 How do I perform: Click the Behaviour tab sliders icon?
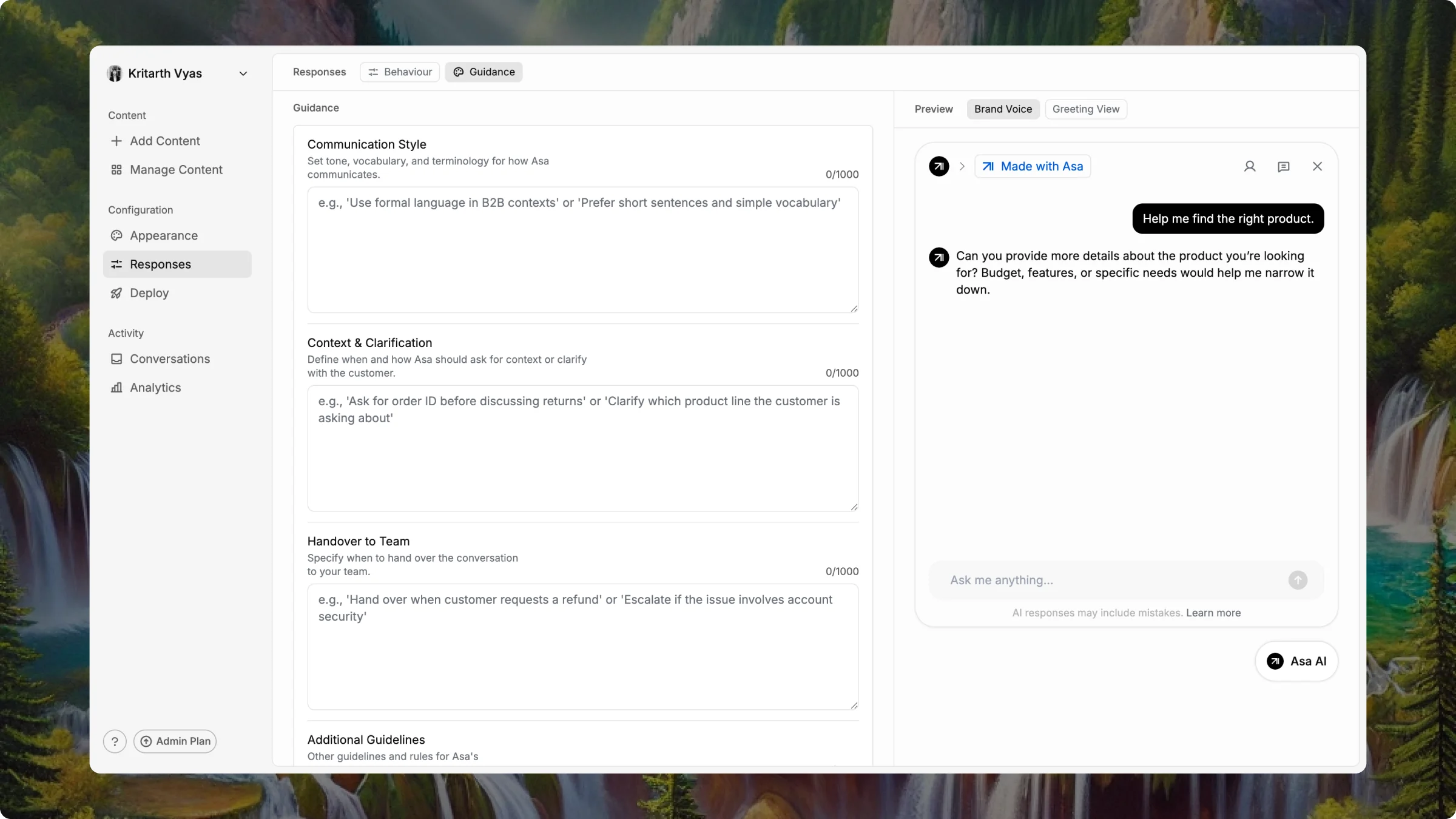374,72
